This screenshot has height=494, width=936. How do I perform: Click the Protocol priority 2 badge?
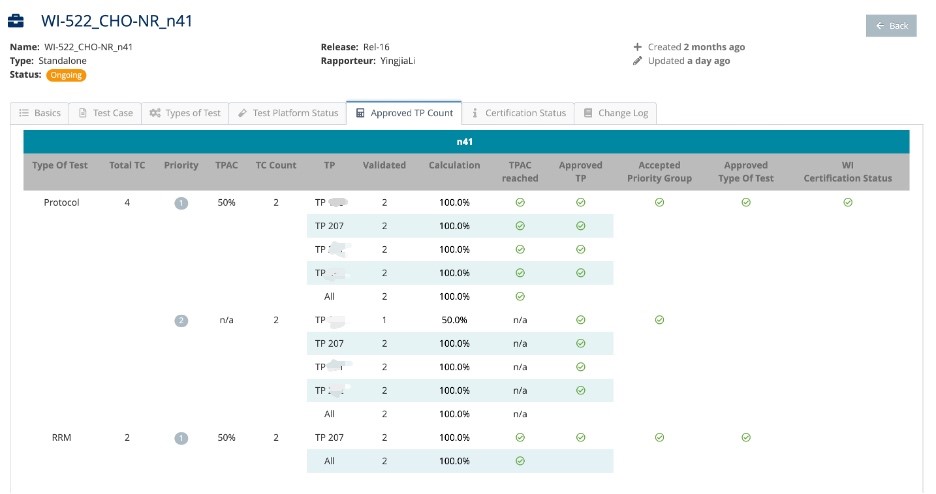point(181,320)
